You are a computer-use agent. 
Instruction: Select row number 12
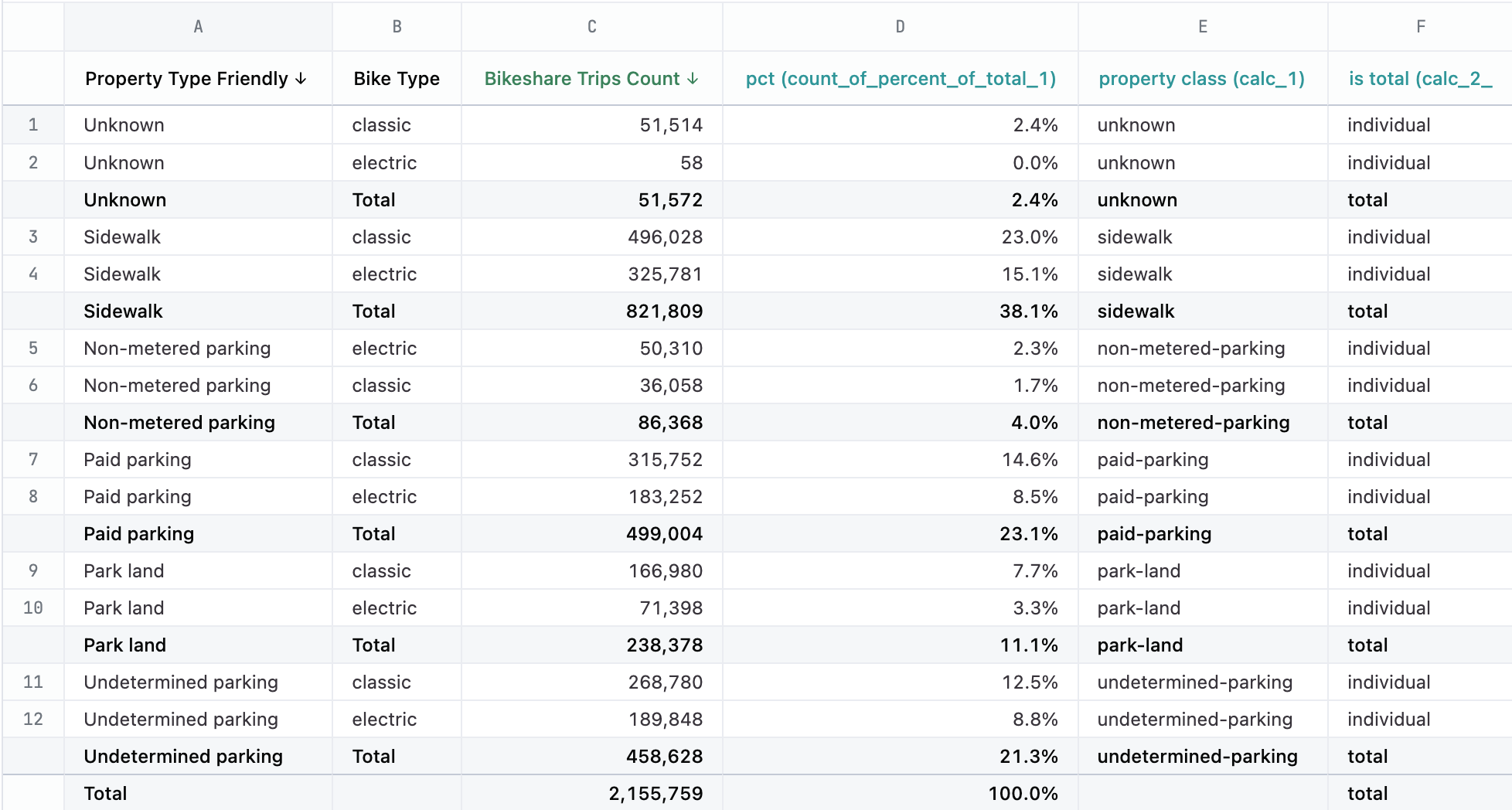(x=33, y=720)
